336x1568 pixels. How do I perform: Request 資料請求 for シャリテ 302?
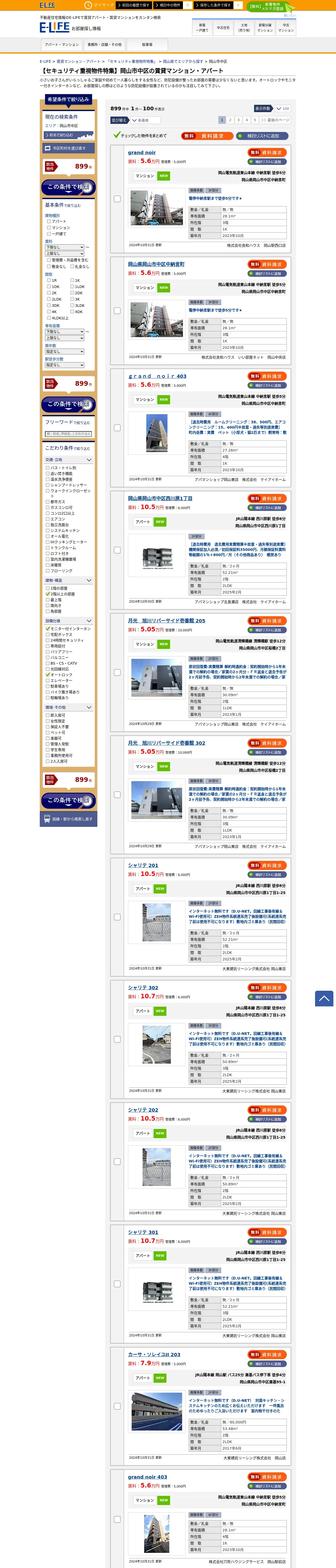267,987
